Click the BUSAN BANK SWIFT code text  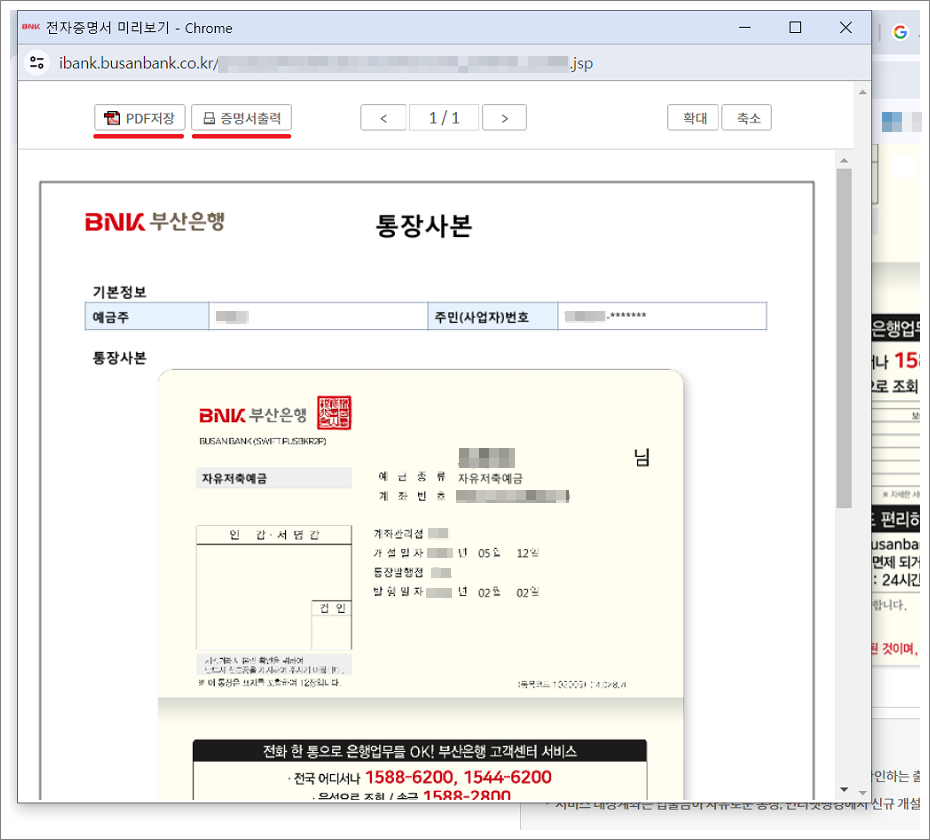pyautogui.click(x=263, y=441)
